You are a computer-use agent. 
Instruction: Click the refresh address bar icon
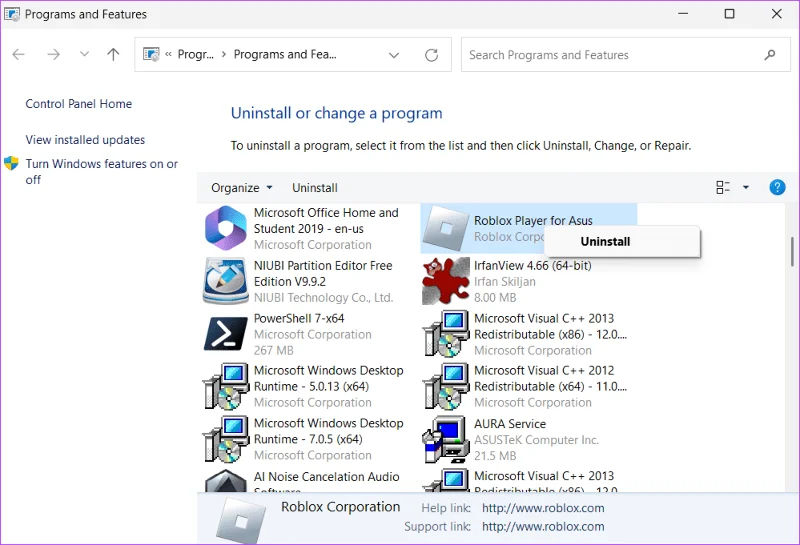[432, 55]
